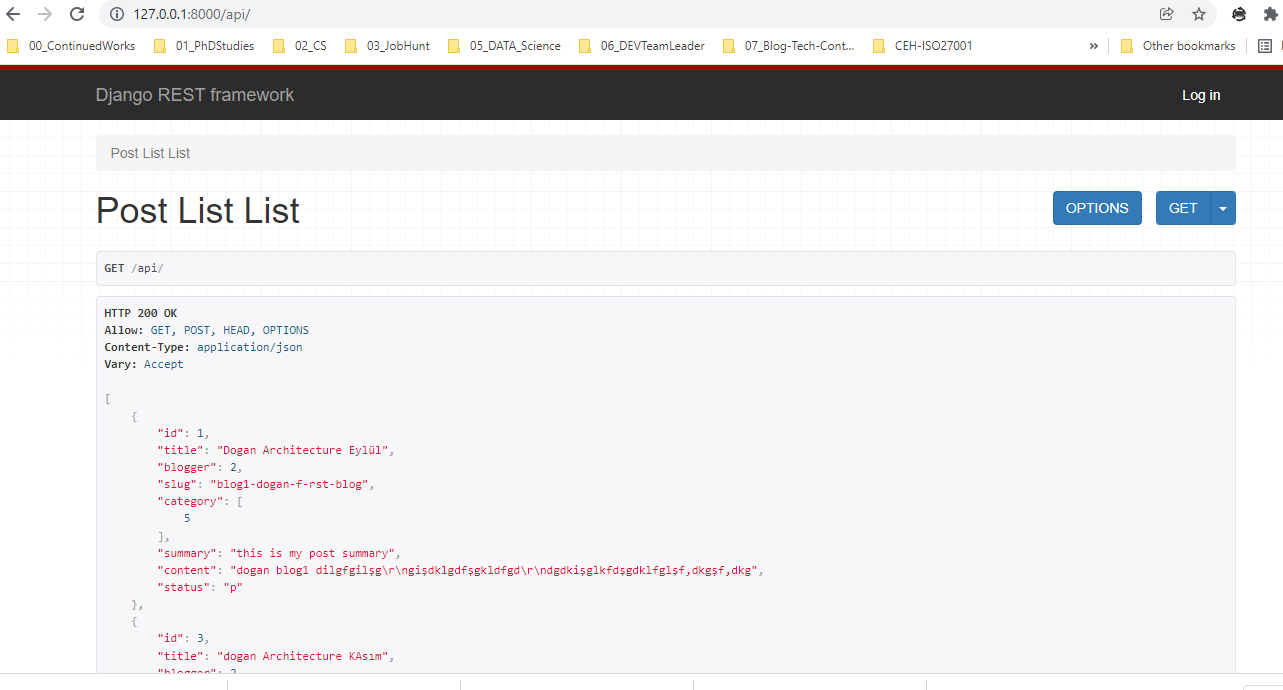
Task: Click the Django REST framework brand link
Action: click(x=195, y=95)
